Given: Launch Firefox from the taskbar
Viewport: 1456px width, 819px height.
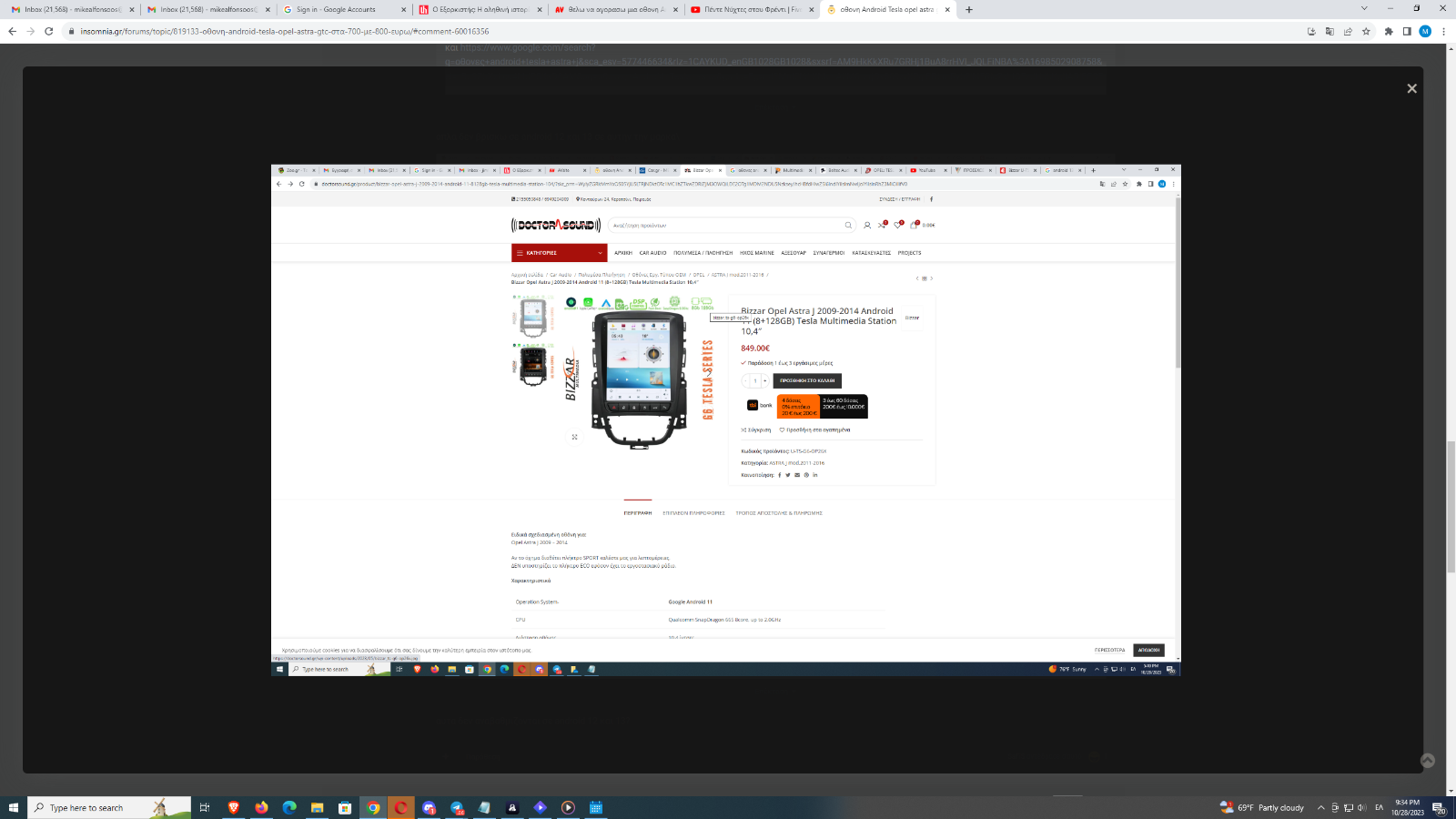Looking at the screenshot, I should pos(262,807).
